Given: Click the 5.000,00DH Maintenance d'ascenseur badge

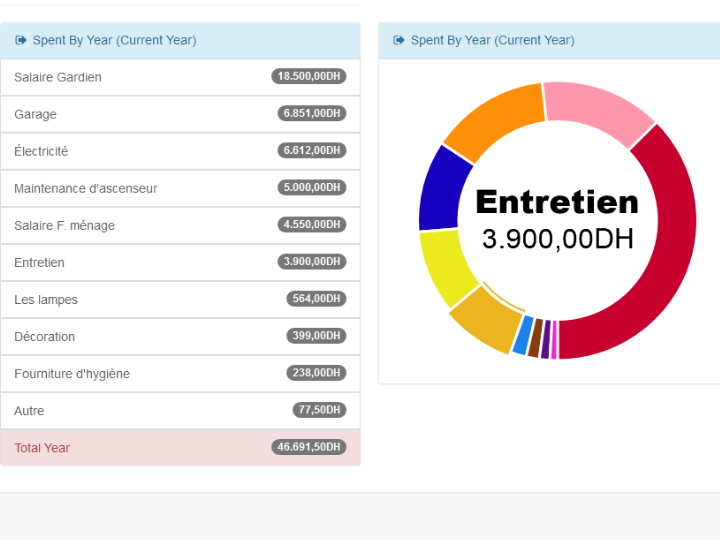Looking at the screenshot, I should [x=311, y=188].
